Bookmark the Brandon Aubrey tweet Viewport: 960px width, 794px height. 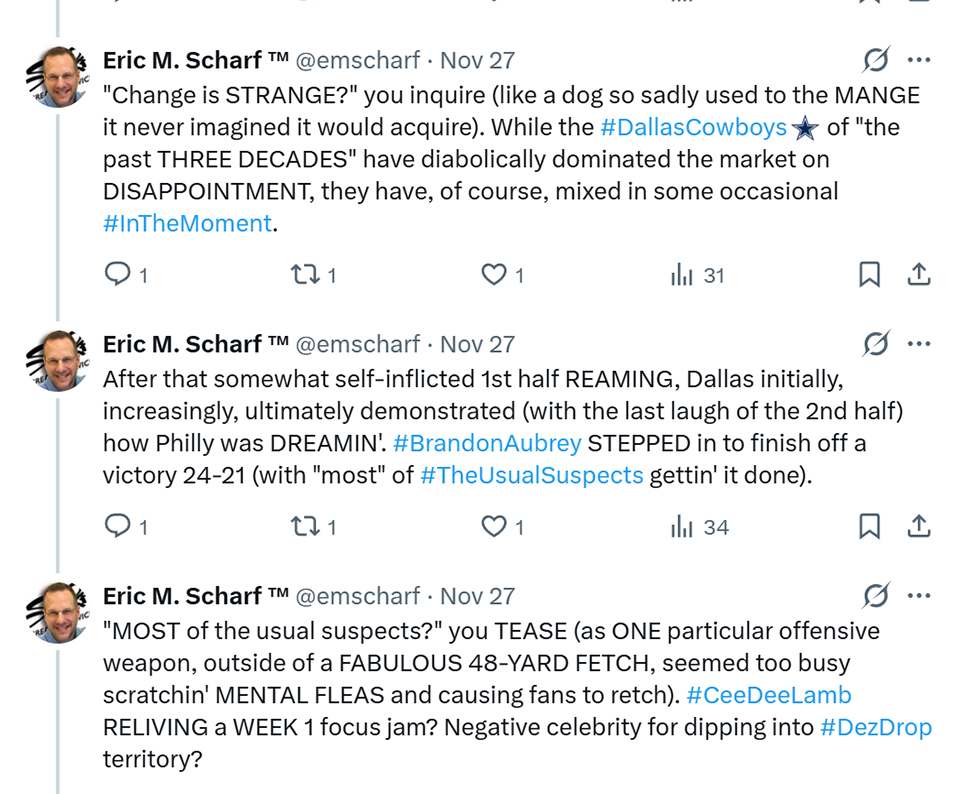click(870, 526)
